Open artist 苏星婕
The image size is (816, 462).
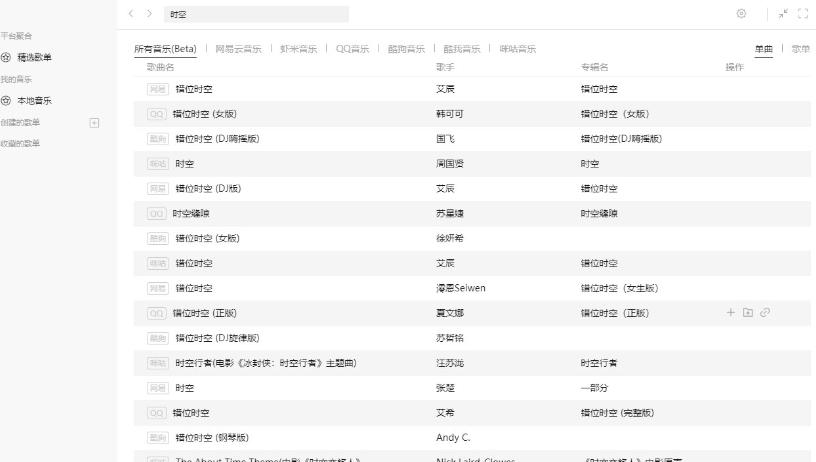point(450,214)
